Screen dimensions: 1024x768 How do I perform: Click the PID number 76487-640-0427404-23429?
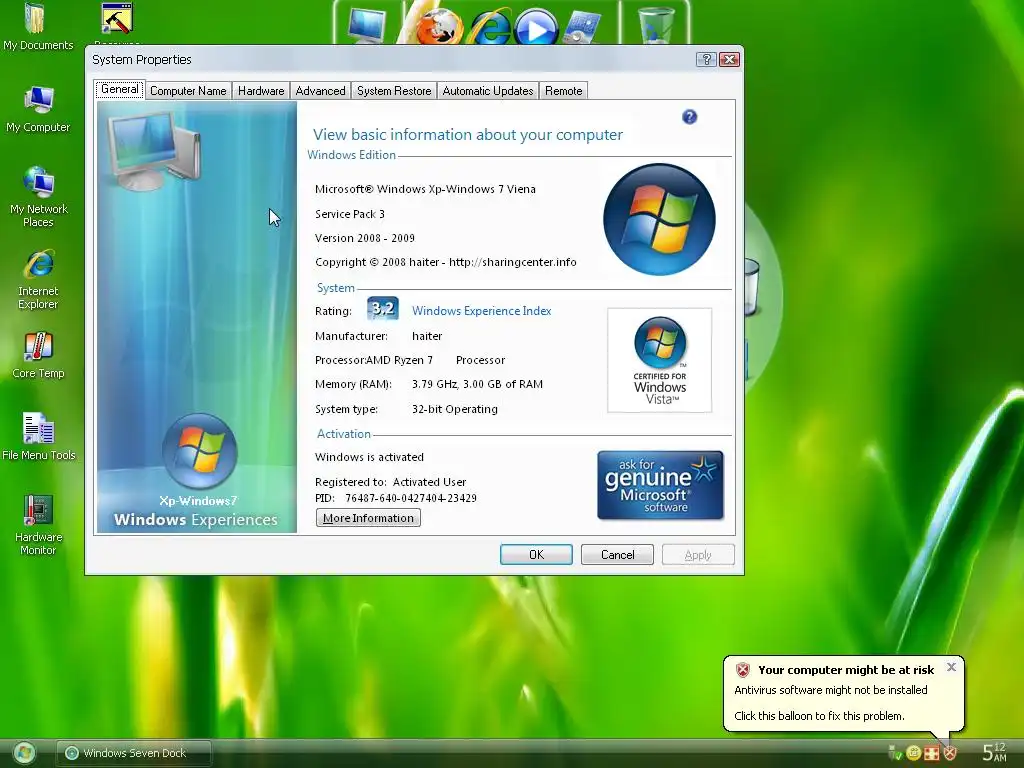(411, 498)
